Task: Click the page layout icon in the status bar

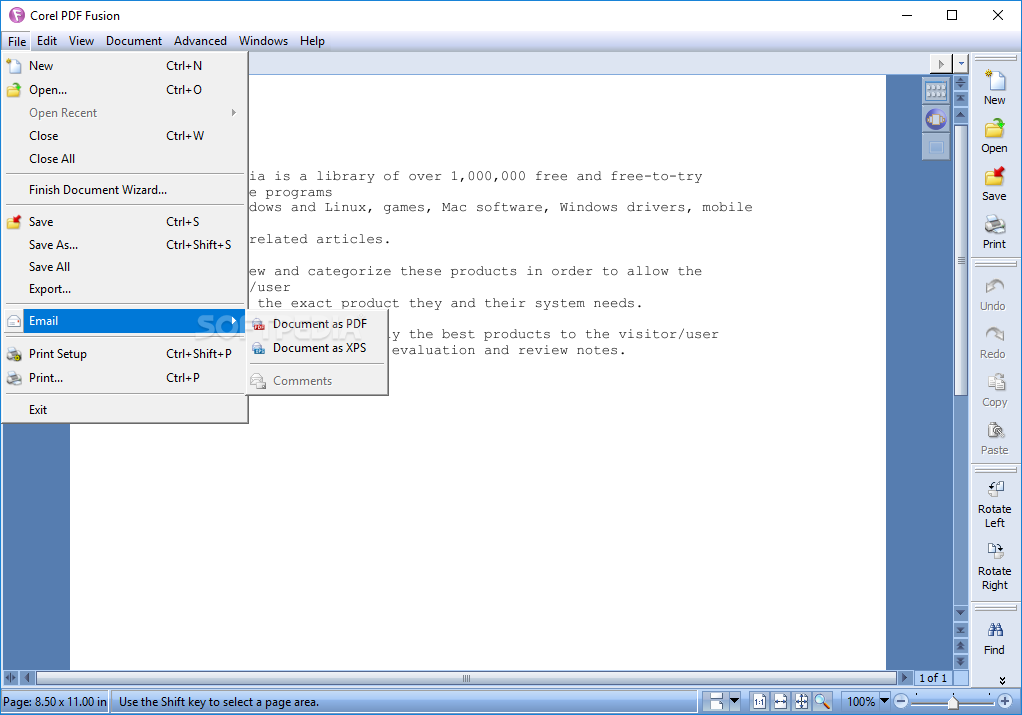Action: (716, 702)
